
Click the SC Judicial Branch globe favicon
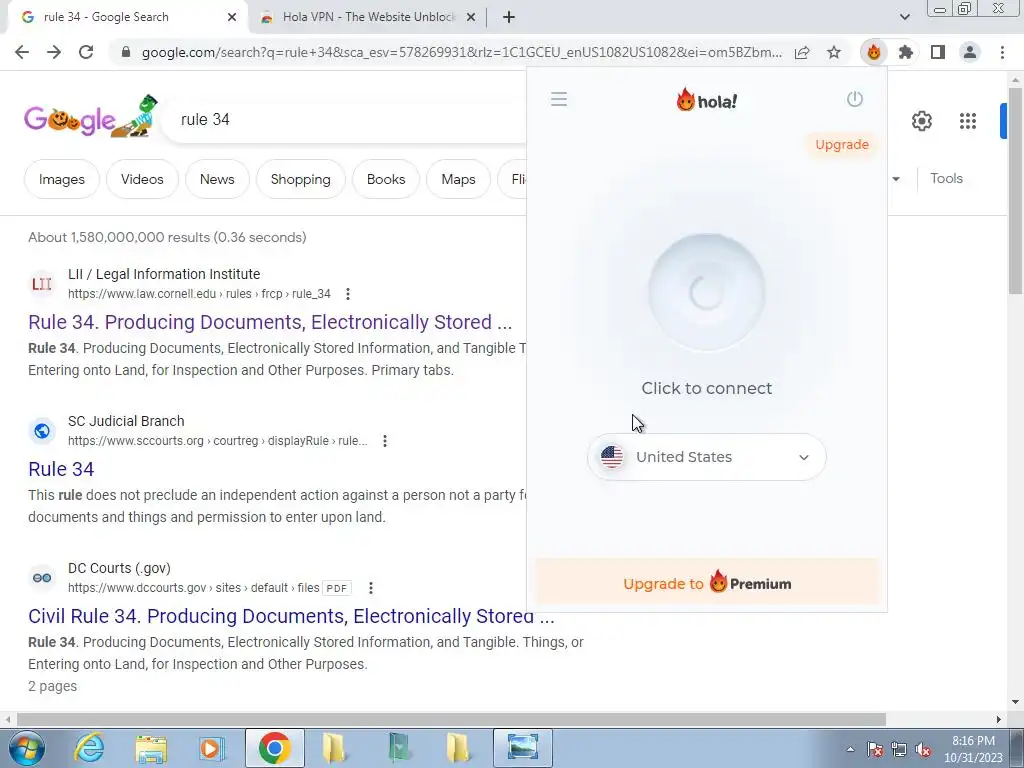(x=42, y=430)
